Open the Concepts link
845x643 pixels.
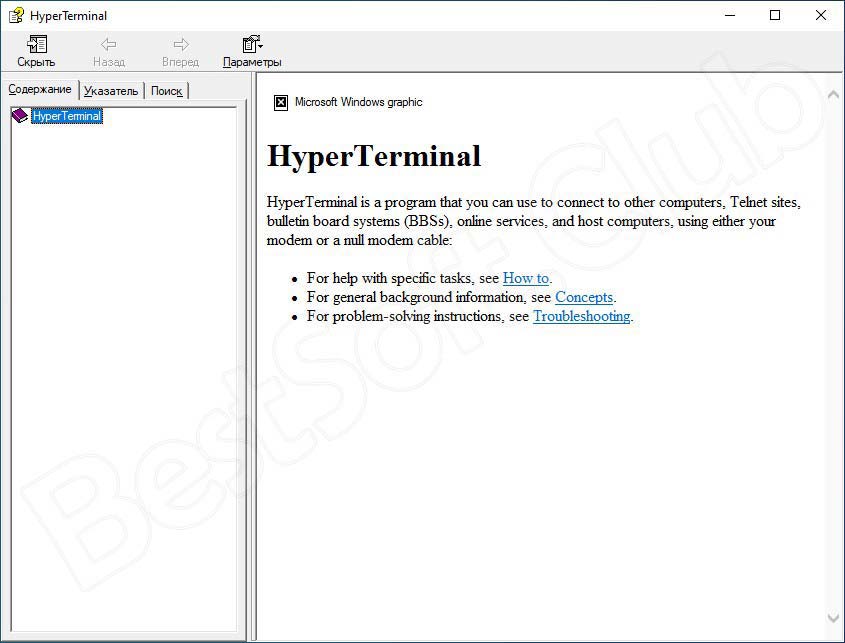click(x=584, y=297)
